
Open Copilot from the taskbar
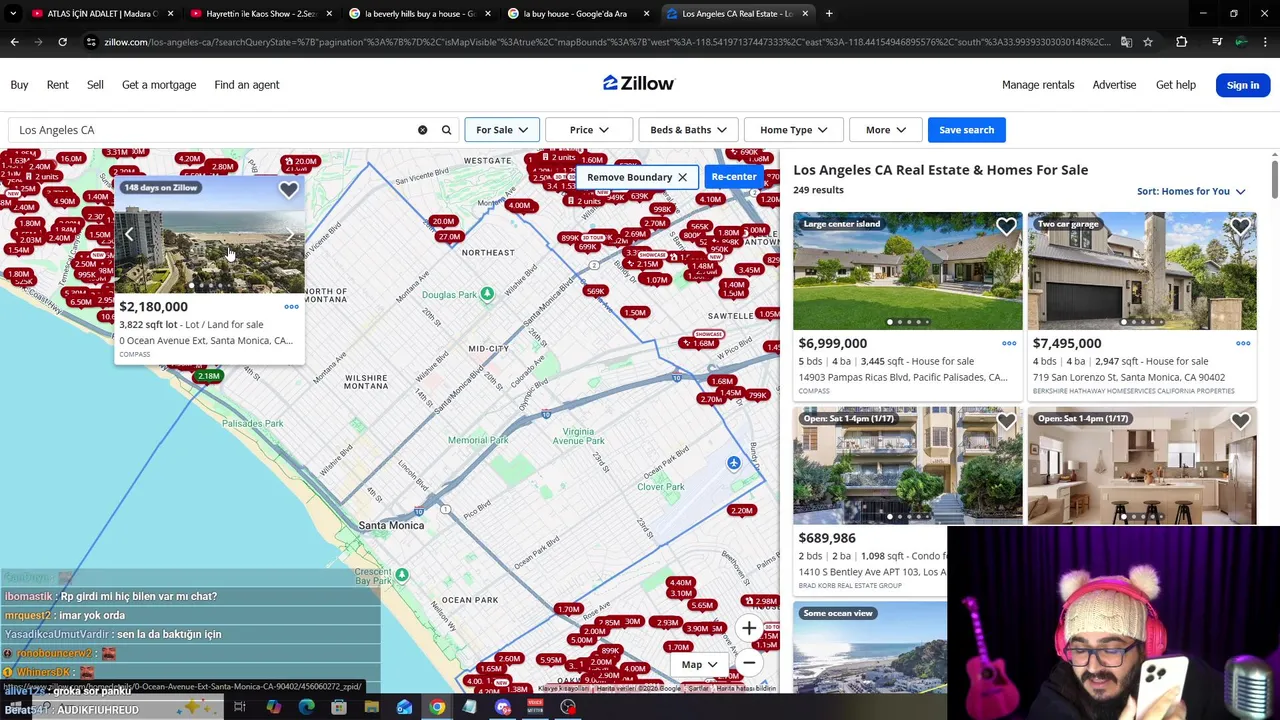tap(273, 707)
